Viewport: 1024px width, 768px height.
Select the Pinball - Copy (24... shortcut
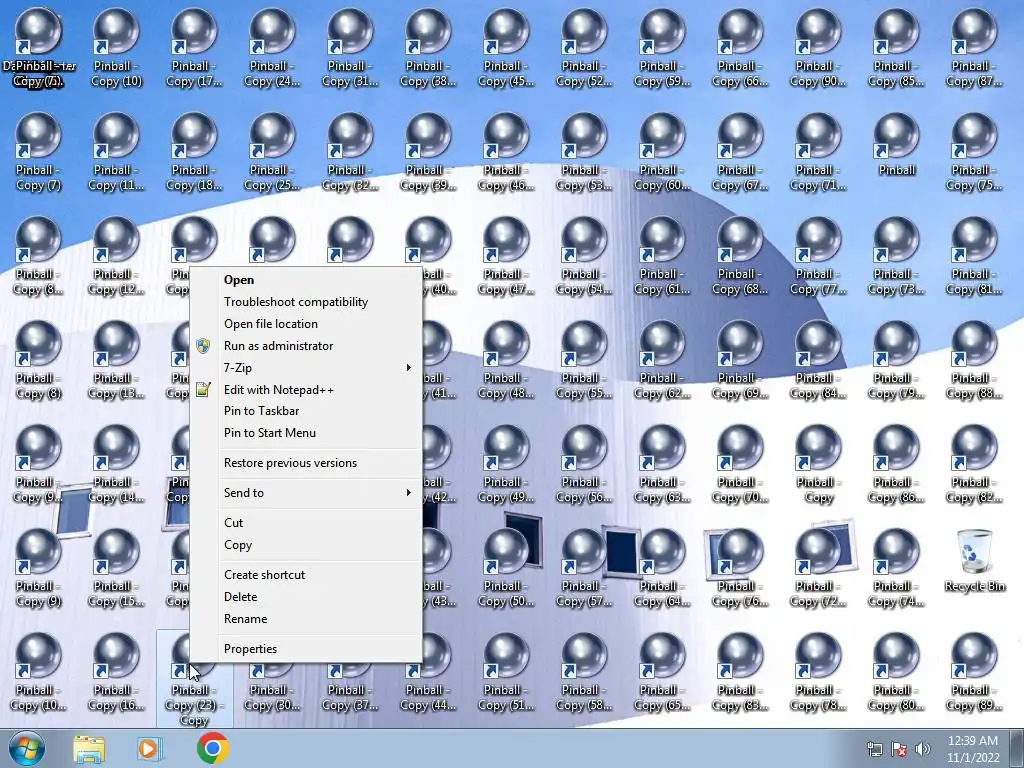pos(272,48)
